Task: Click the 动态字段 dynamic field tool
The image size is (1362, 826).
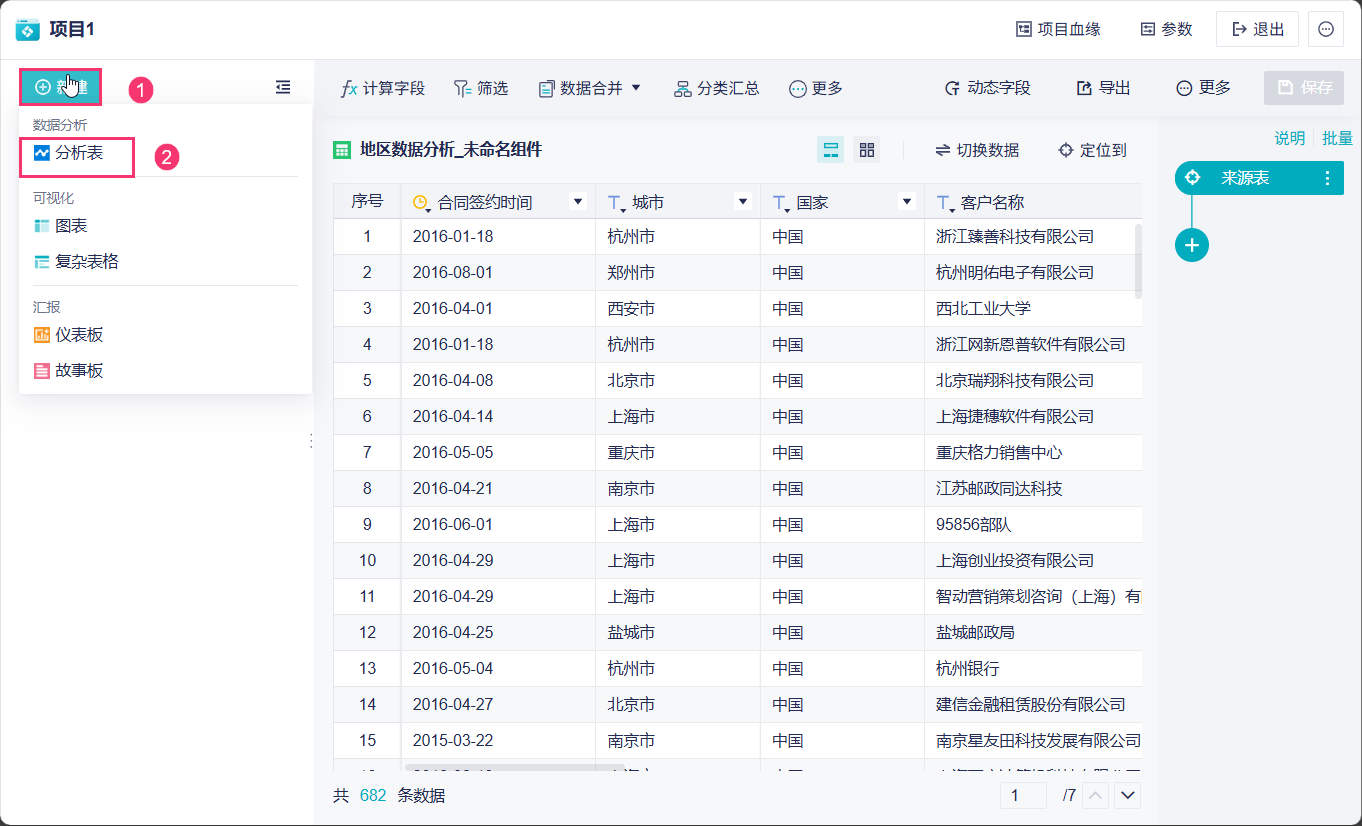Action: [x=986, y=88]
